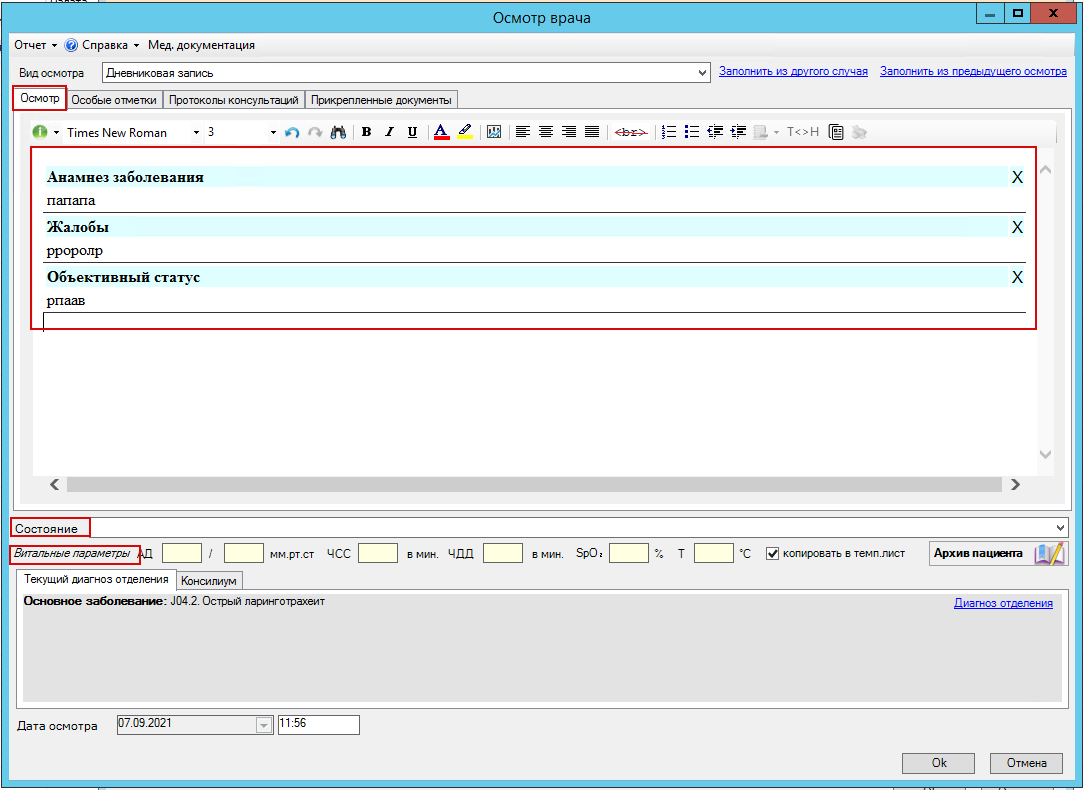Click the examination time field 11:56

coord(319,724)
